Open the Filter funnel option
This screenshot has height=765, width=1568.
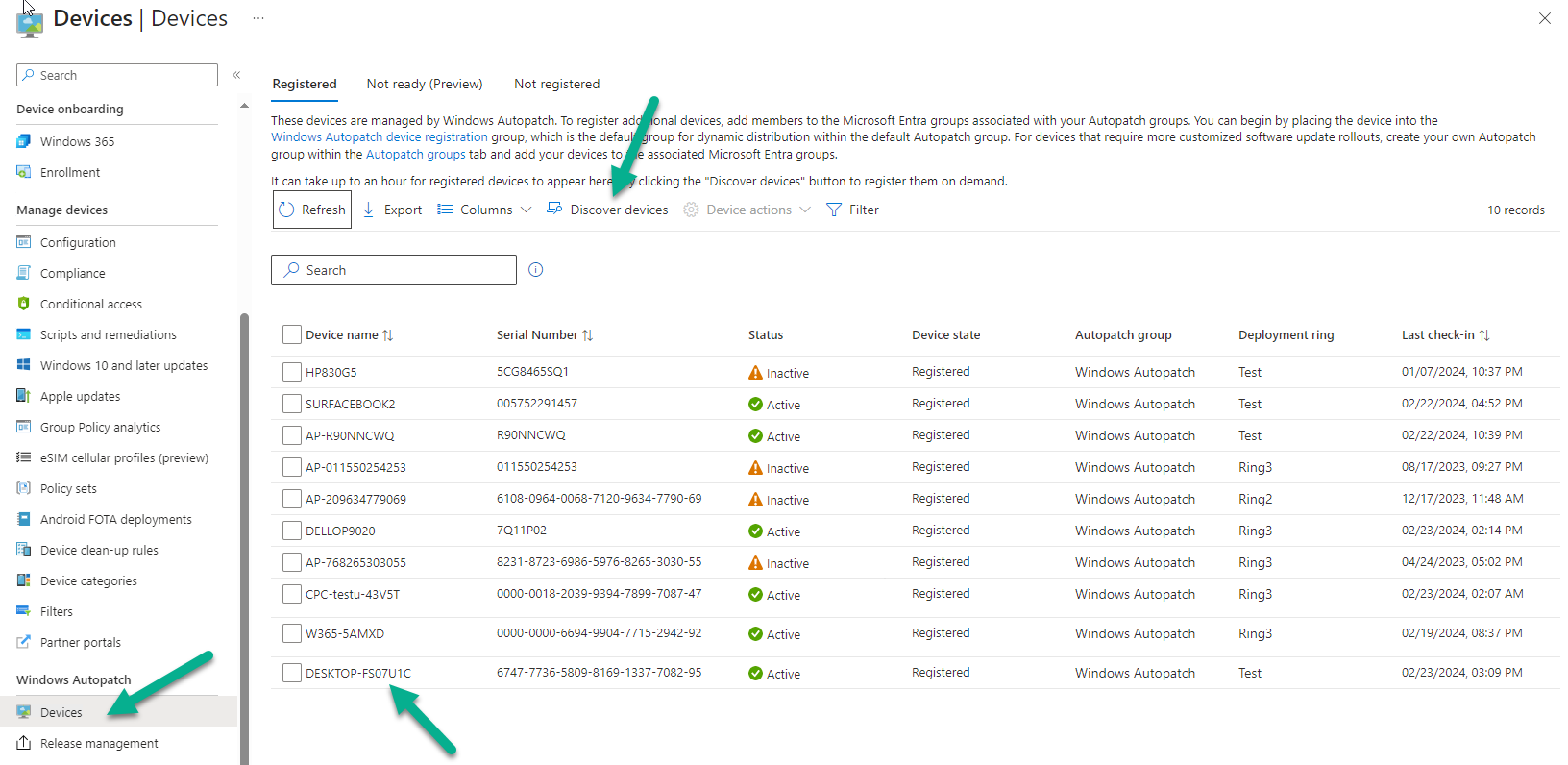click(852, 210)
